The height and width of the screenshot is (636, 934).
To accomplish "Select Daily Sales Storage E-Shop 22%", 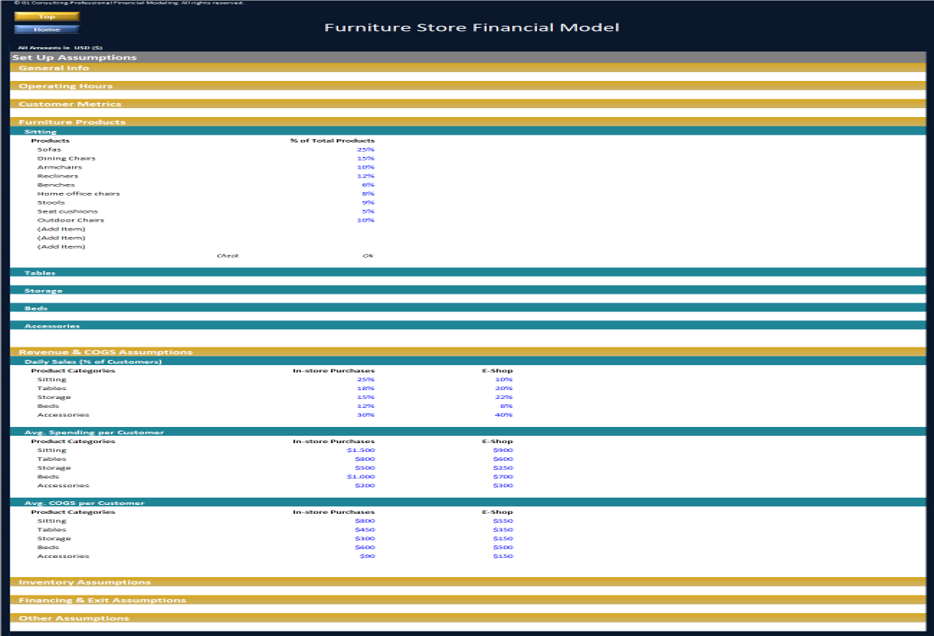I will tap(503, 397).
